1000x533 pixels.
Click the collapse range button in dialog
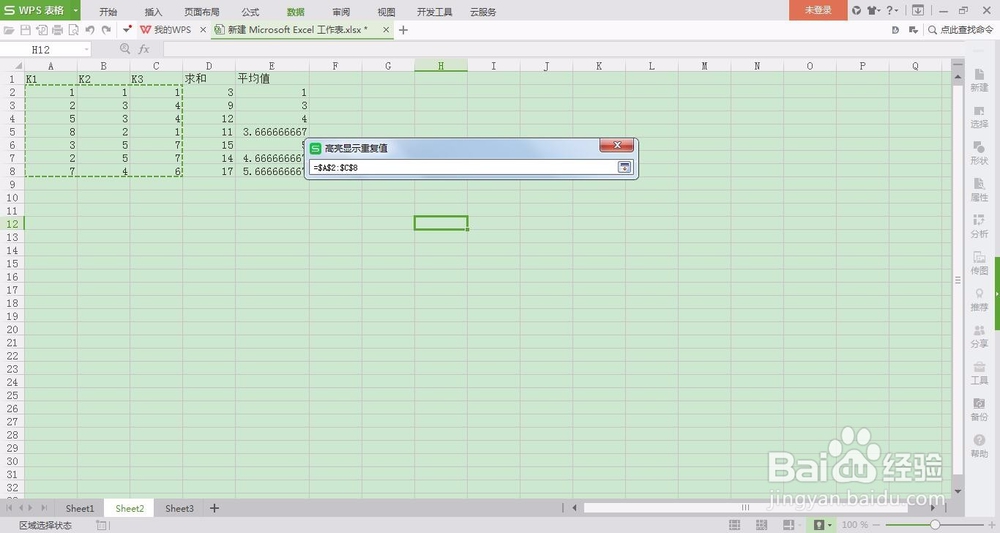(624, 167)
